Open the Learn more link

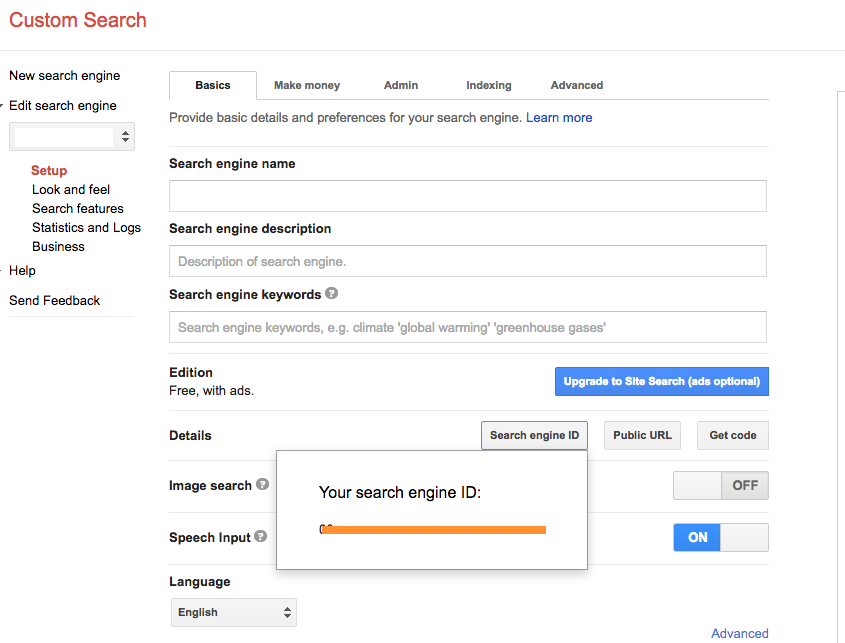[x=559, y=117]
